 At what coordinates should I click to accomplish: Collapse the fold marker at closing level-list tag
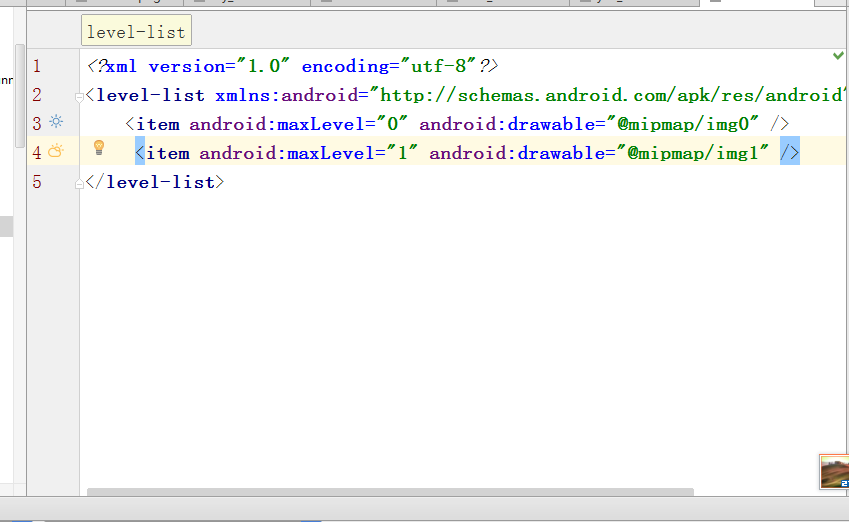tap(79, 184)
